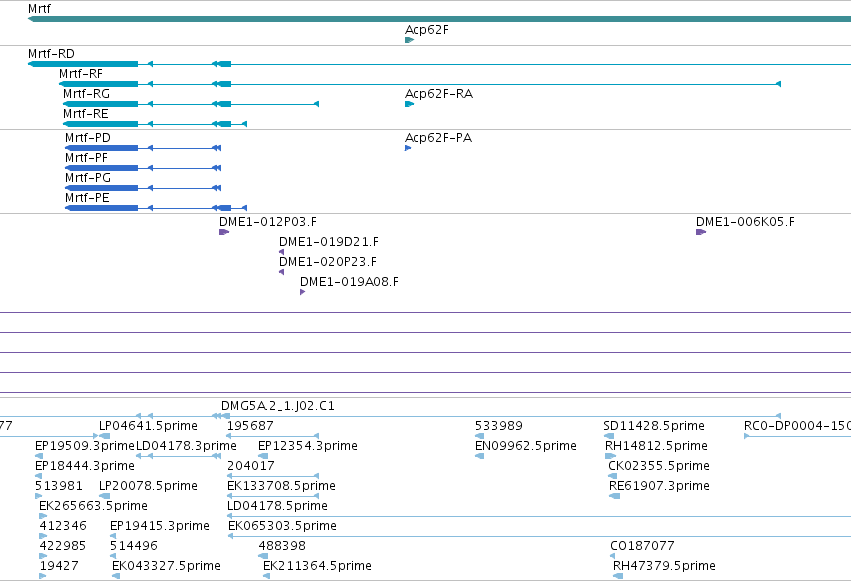Click the DME1-006K05.F purple arrow glyph
This screenshot has width=851, height=581.
(701, 232)
